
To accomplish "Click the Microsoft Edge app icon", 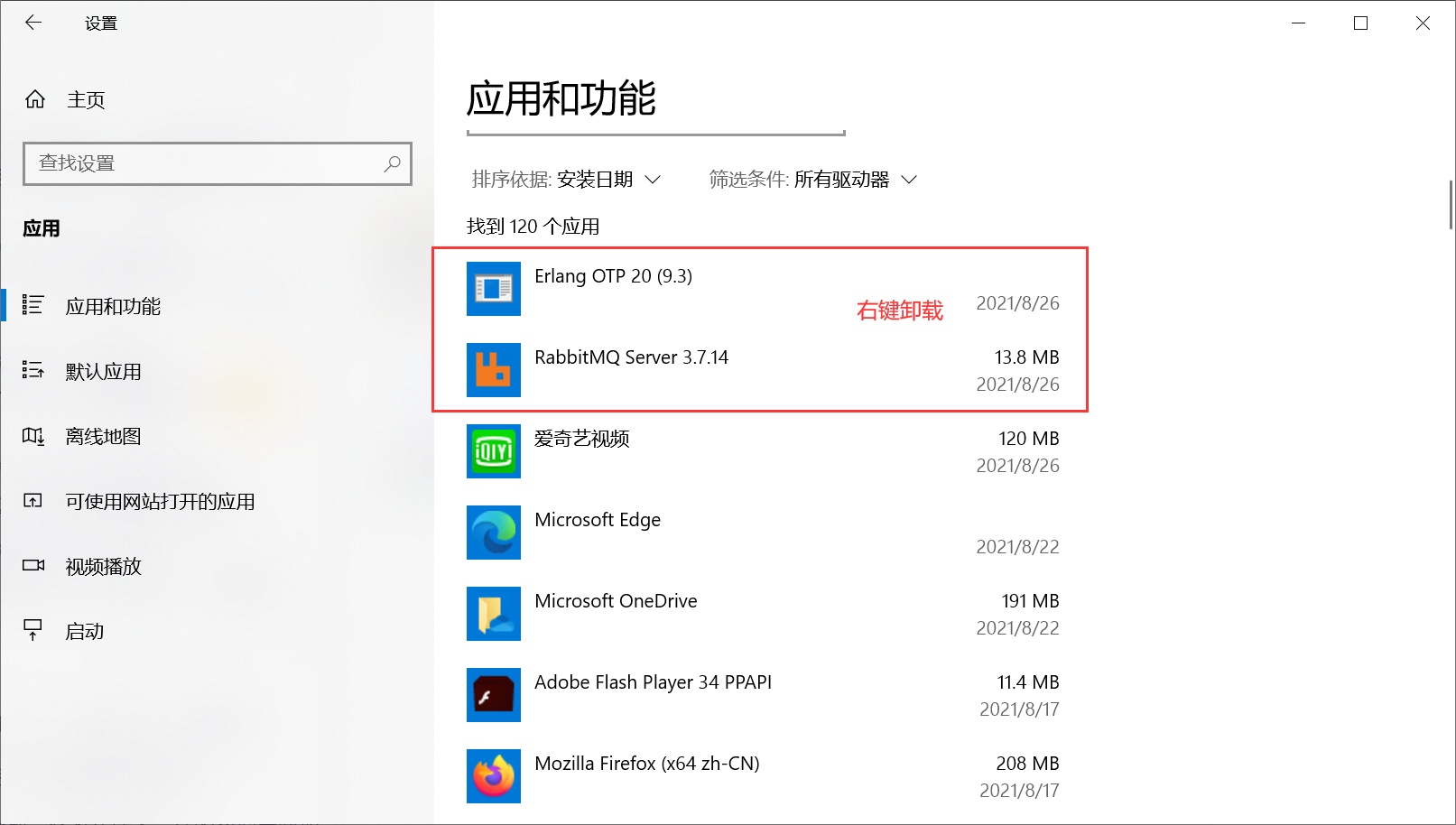I will (x=494, y=533).
